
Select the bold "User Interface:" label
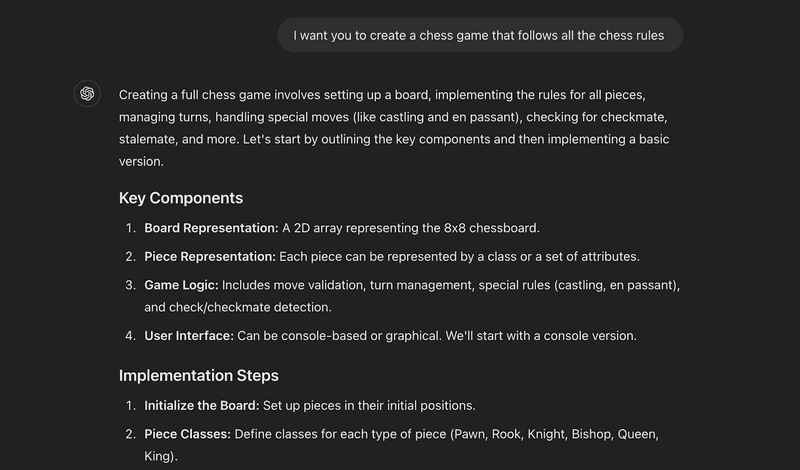(189, 335)
